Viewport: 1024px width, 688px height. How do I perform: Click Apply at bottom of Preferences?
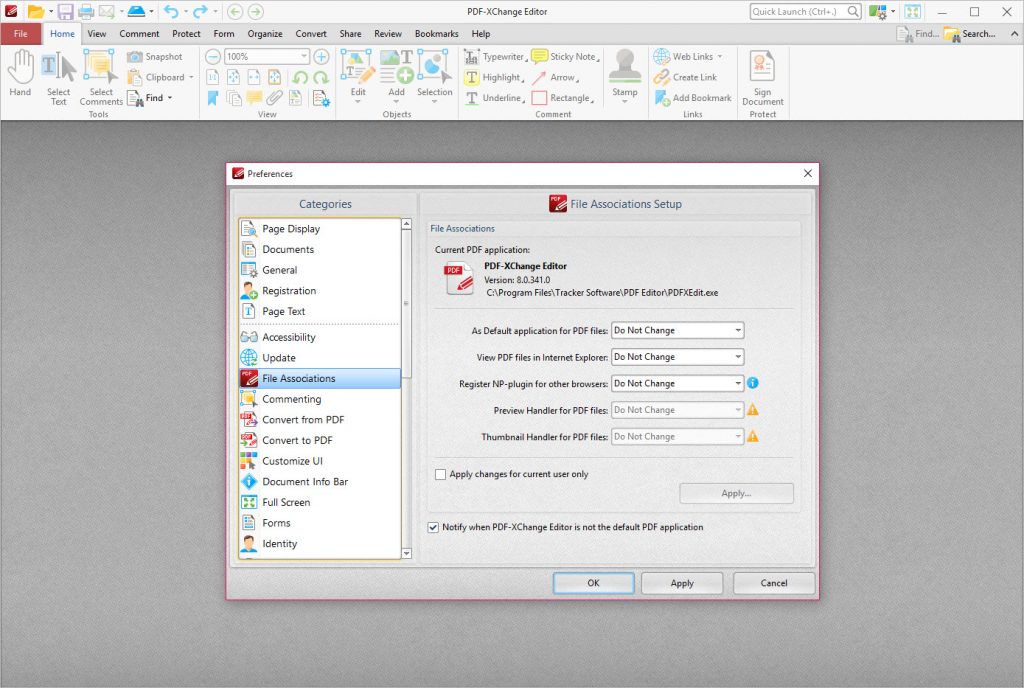(682, 583)
